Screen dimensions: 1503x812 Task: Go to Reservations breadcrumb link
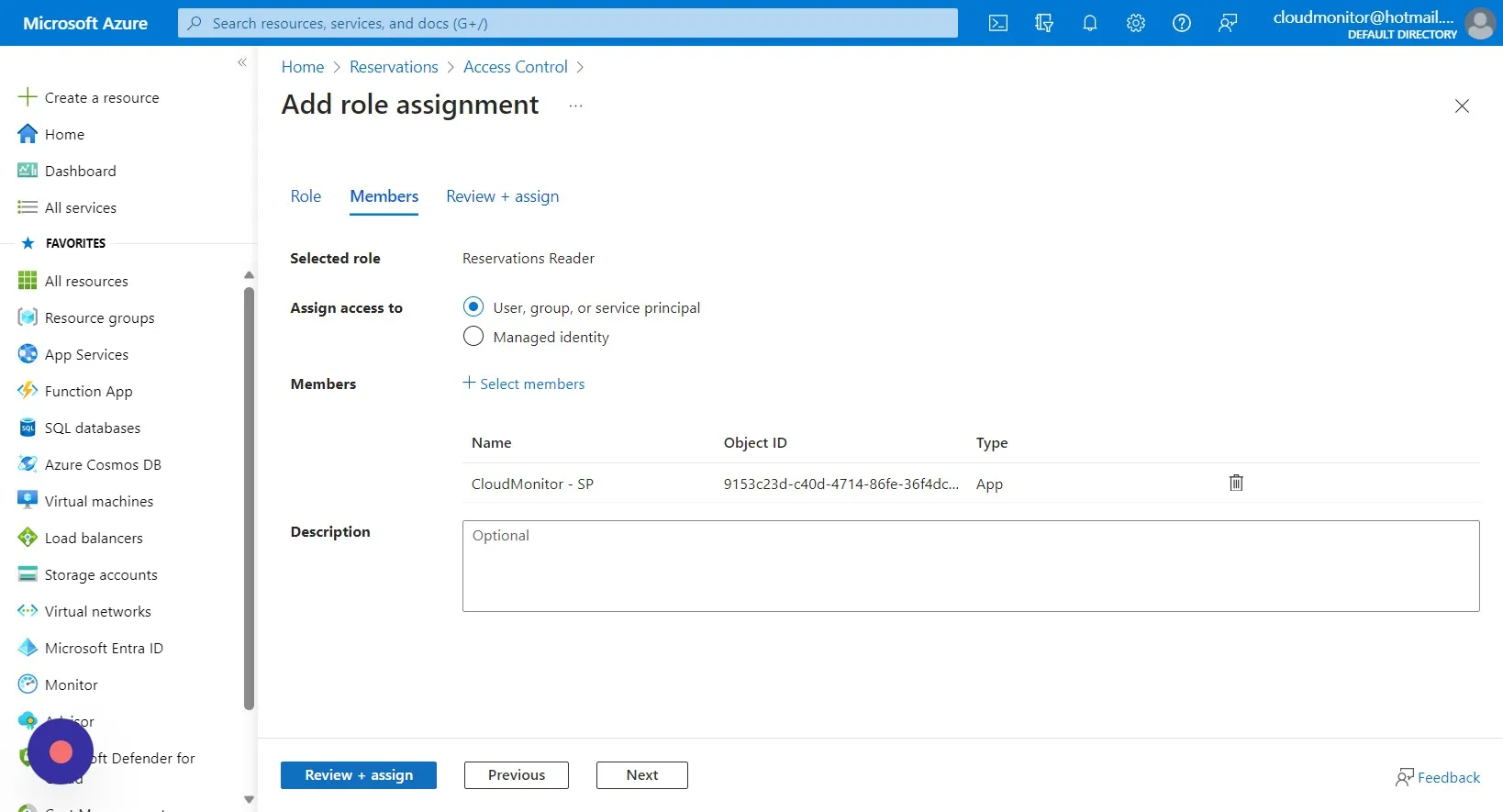coord(394,67)
